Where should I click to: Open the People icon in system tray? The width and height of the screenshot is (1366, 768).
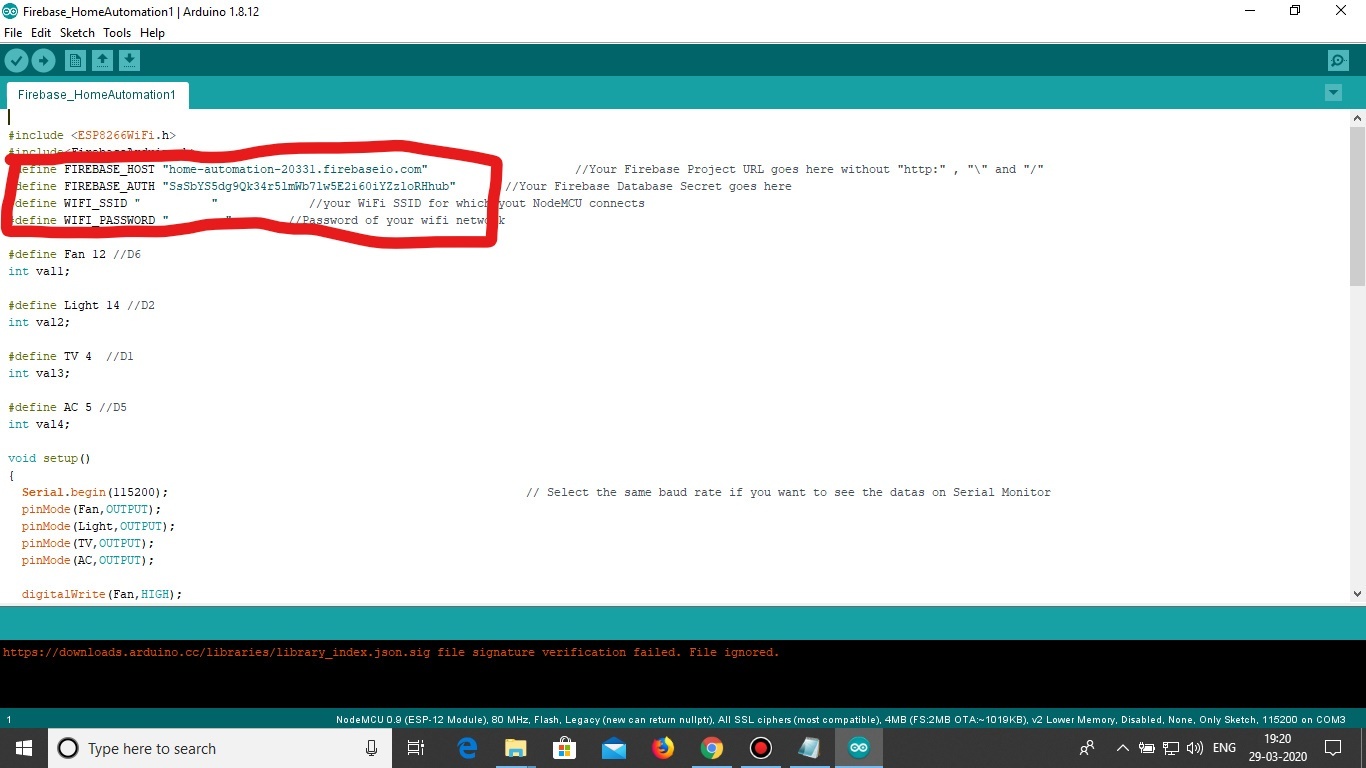(1087, 748)
